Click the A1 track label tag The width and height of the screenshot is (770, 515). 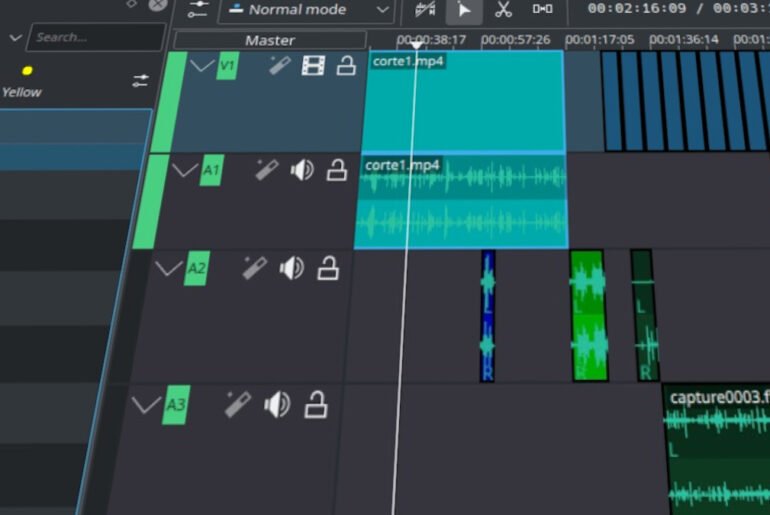(x=211, y=171)
